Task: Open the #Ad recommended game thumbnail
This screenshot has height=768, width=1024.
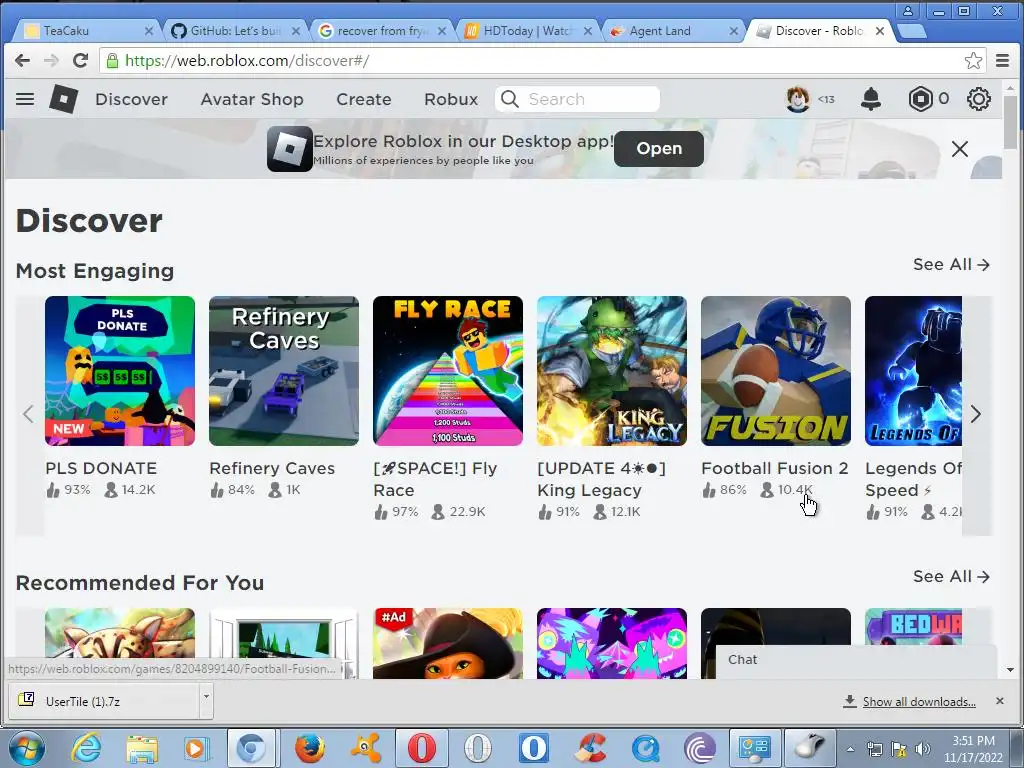Action: pos(448,643)
